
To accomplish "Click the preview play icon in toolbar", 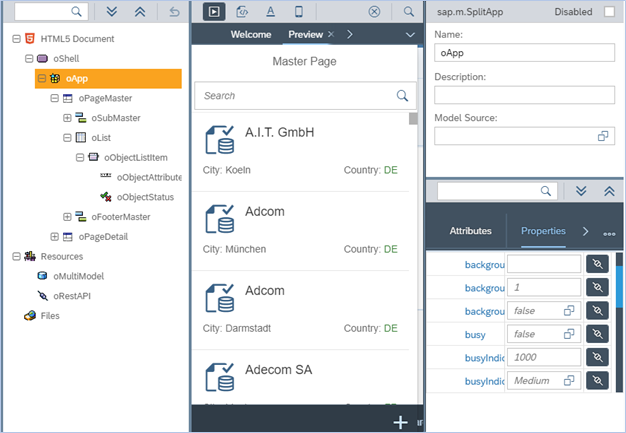I will tap(213, 11).
